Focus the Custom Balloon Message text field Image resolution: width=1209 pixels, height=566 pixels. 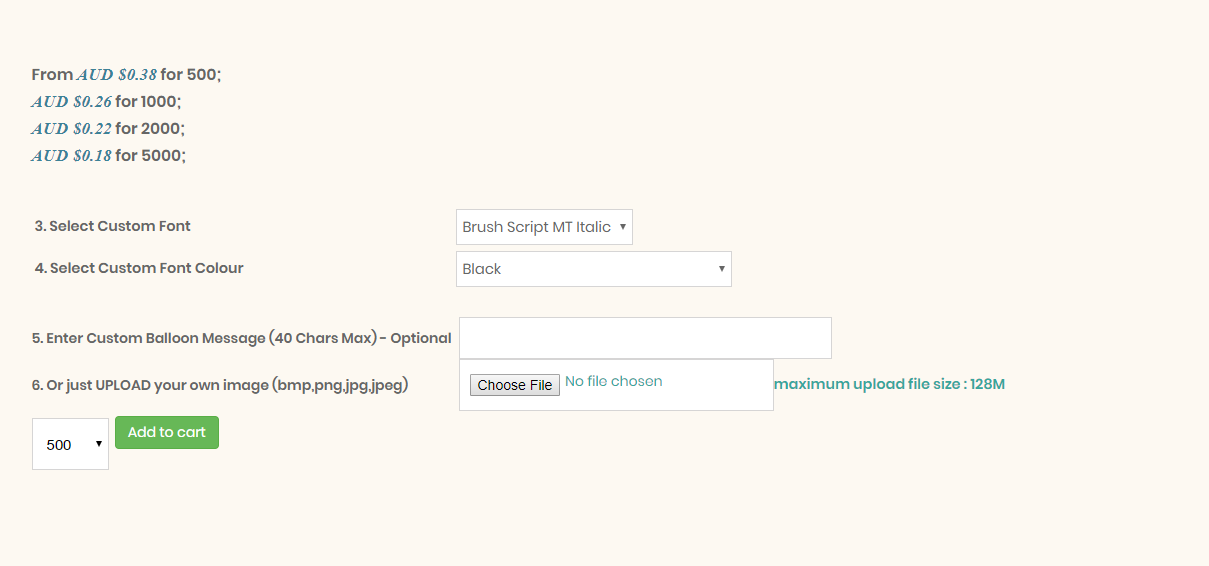click(645, 338)
